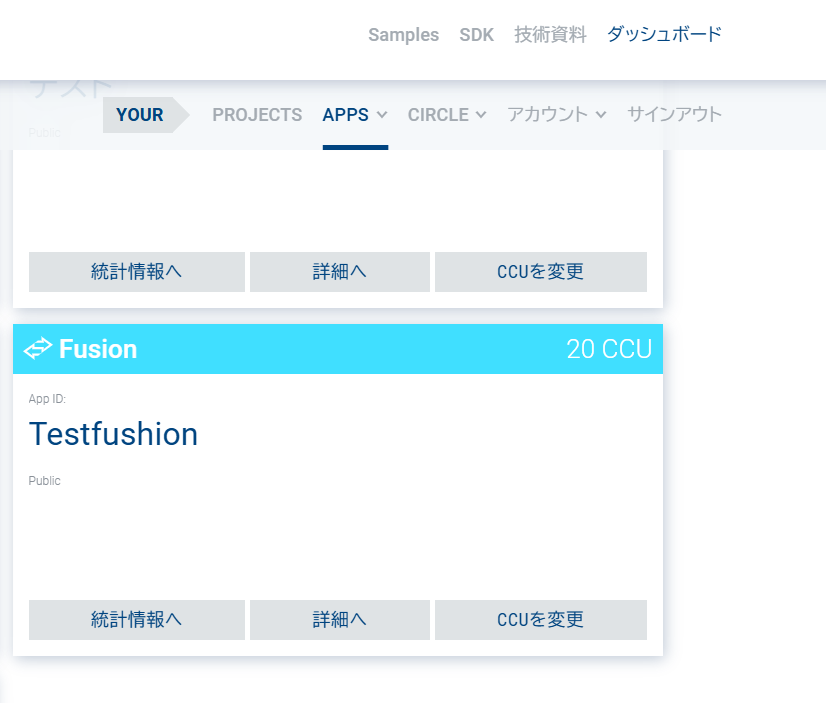Open the CIRCLE menu

[x=438, y=115]
